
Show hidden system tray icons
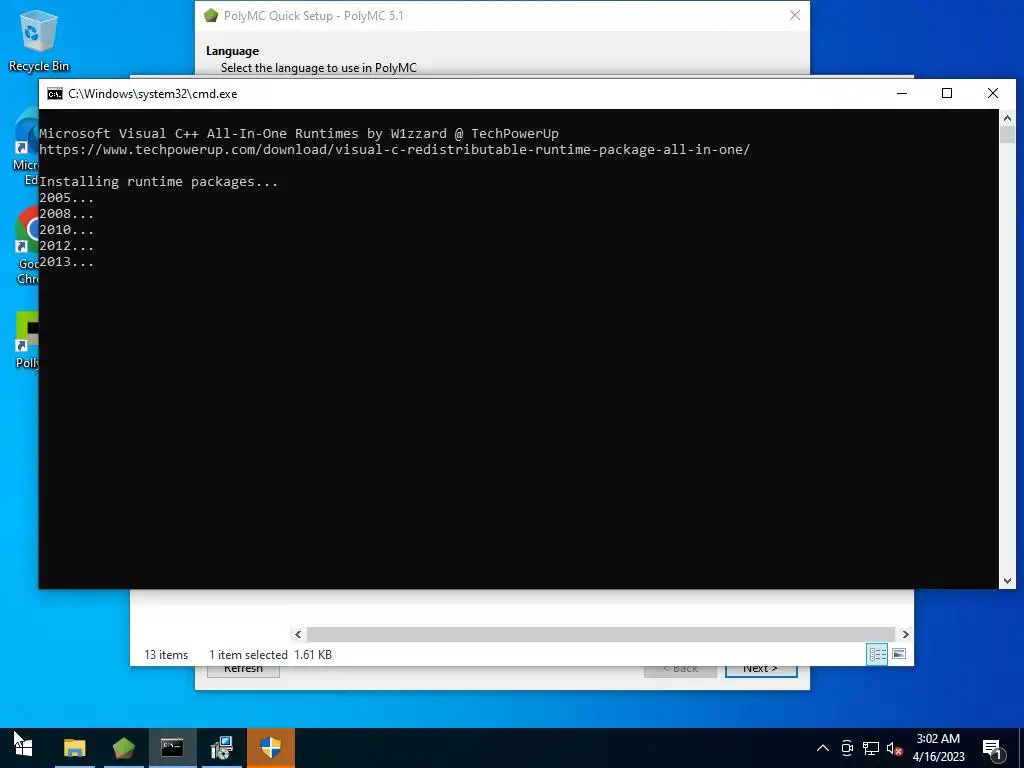click(x=823, y=748)
